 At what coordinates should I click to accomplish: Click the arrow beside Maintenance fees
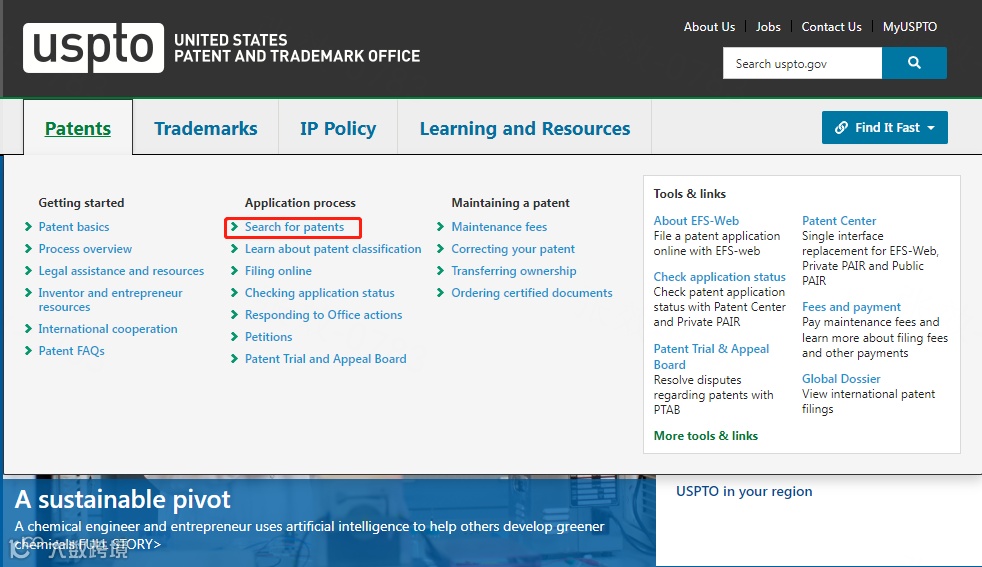point(440,227)
